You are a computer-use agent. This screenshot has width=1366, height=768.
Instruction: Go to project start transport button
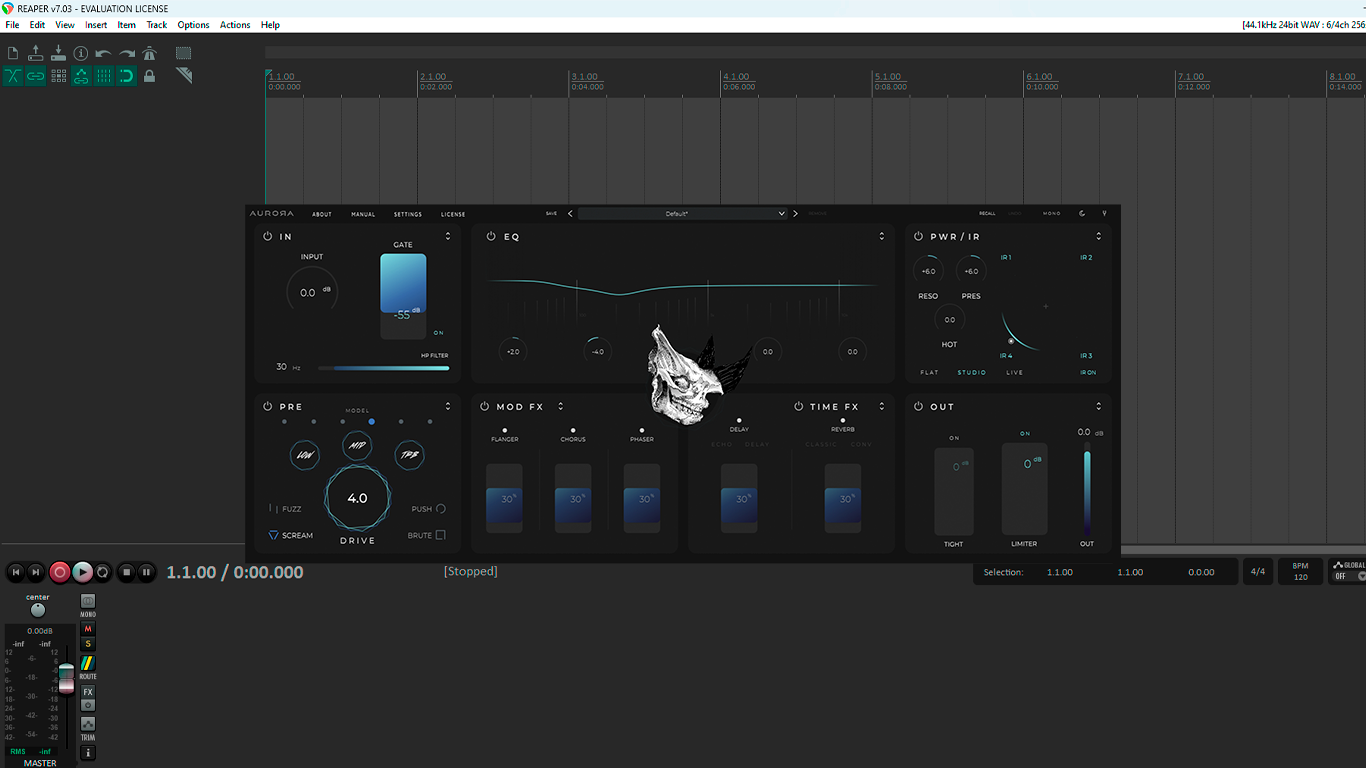point(15,572)
